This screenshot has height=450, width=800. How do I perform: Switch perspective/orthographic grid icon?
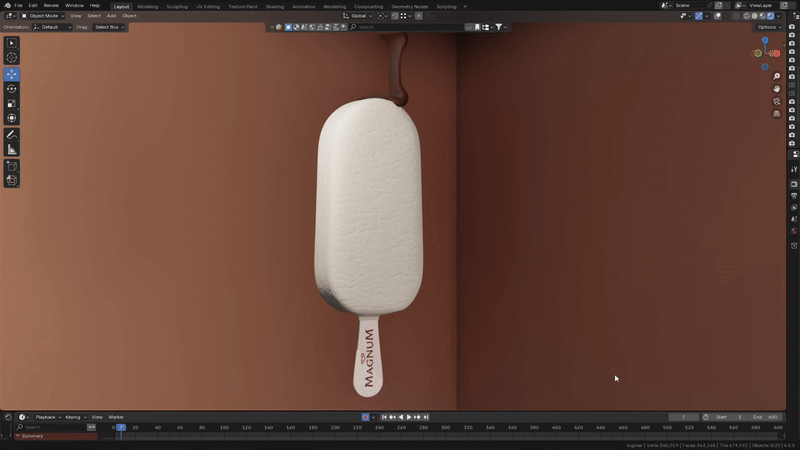pos(777,114)
